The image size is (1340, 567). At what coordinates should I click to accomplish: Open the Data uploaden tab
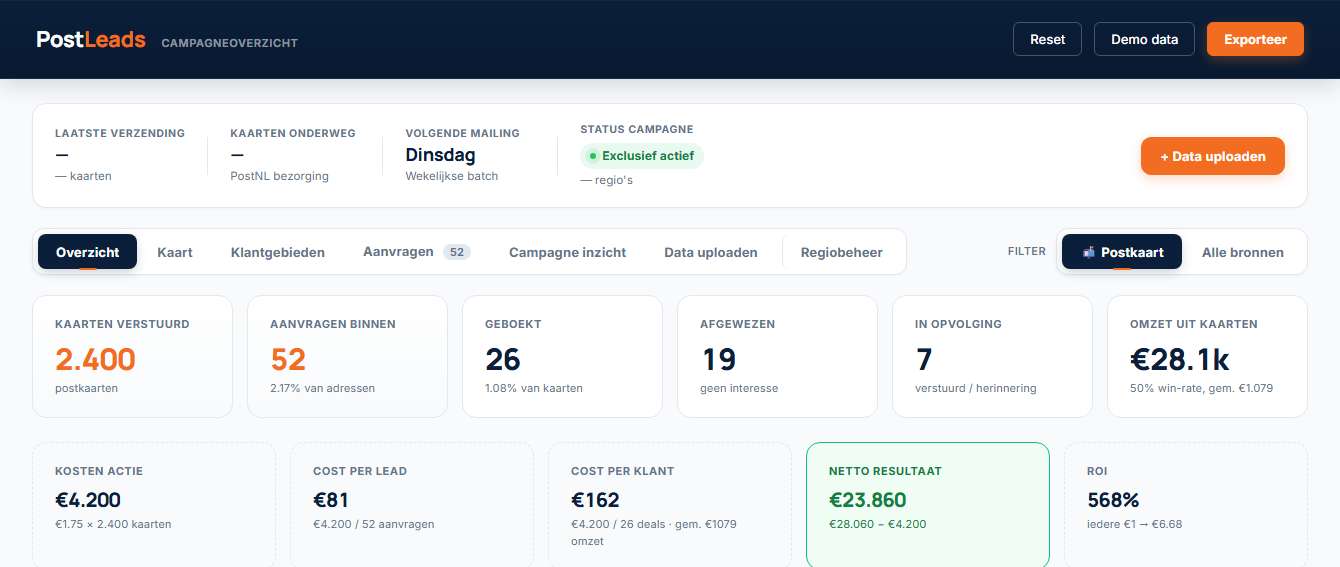coord(711,252)
